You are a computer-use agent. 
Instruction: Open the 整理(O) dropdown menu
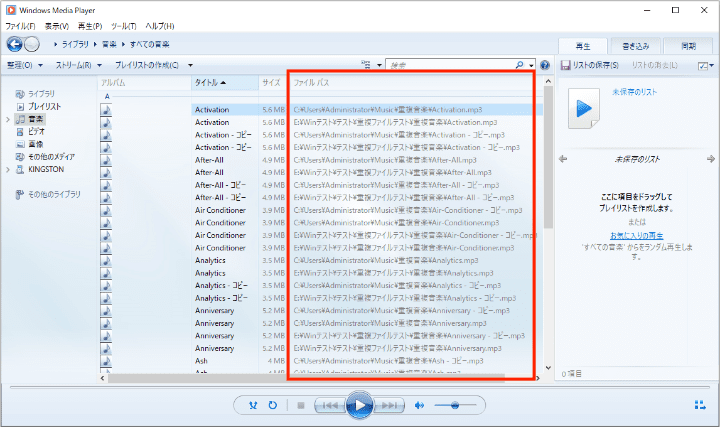coord(25,65)
